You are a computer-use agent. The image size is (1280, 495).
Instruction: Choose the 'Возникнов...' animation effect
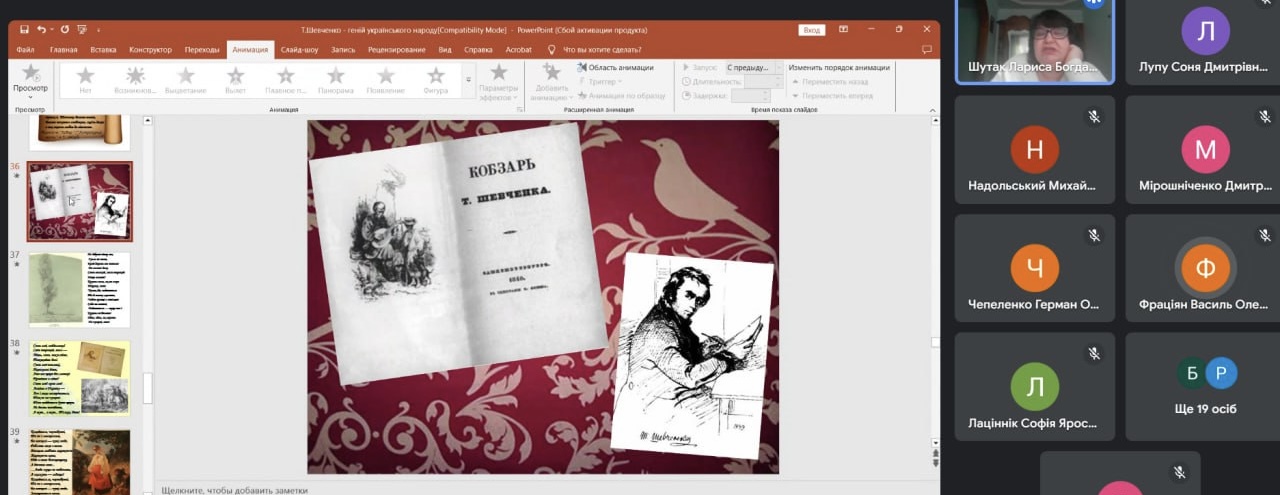(x=135, y=80)
